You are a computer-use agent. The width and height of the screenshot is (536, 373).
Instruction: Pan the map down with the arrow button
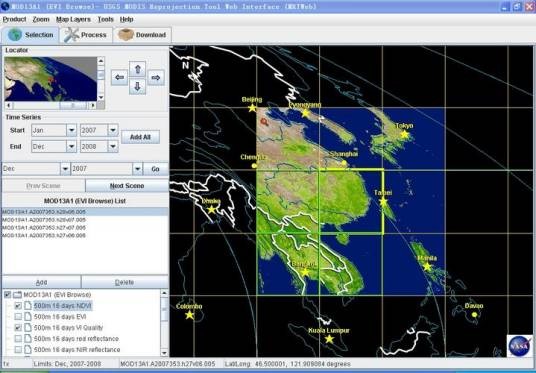click(137, 86)
